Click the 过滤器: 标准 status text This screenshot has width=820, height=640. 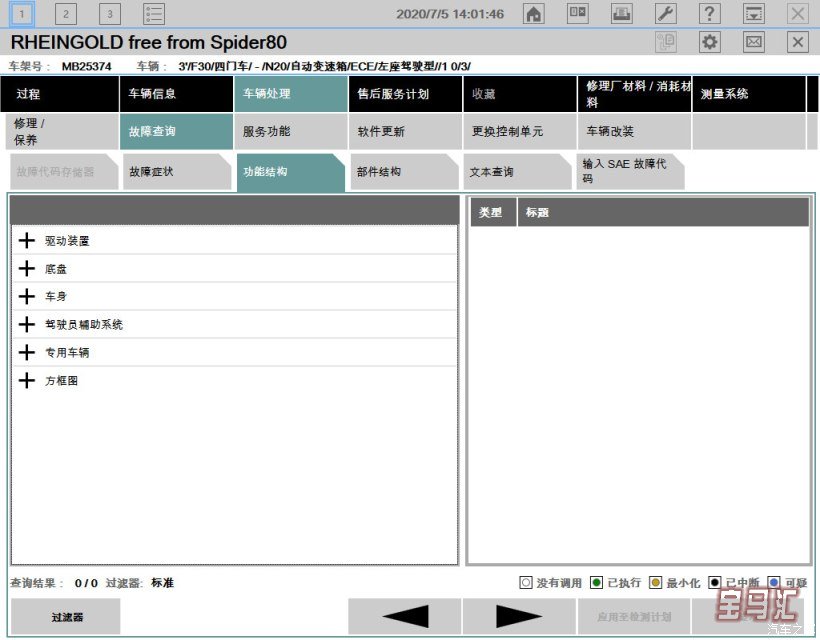click(140, 583)
